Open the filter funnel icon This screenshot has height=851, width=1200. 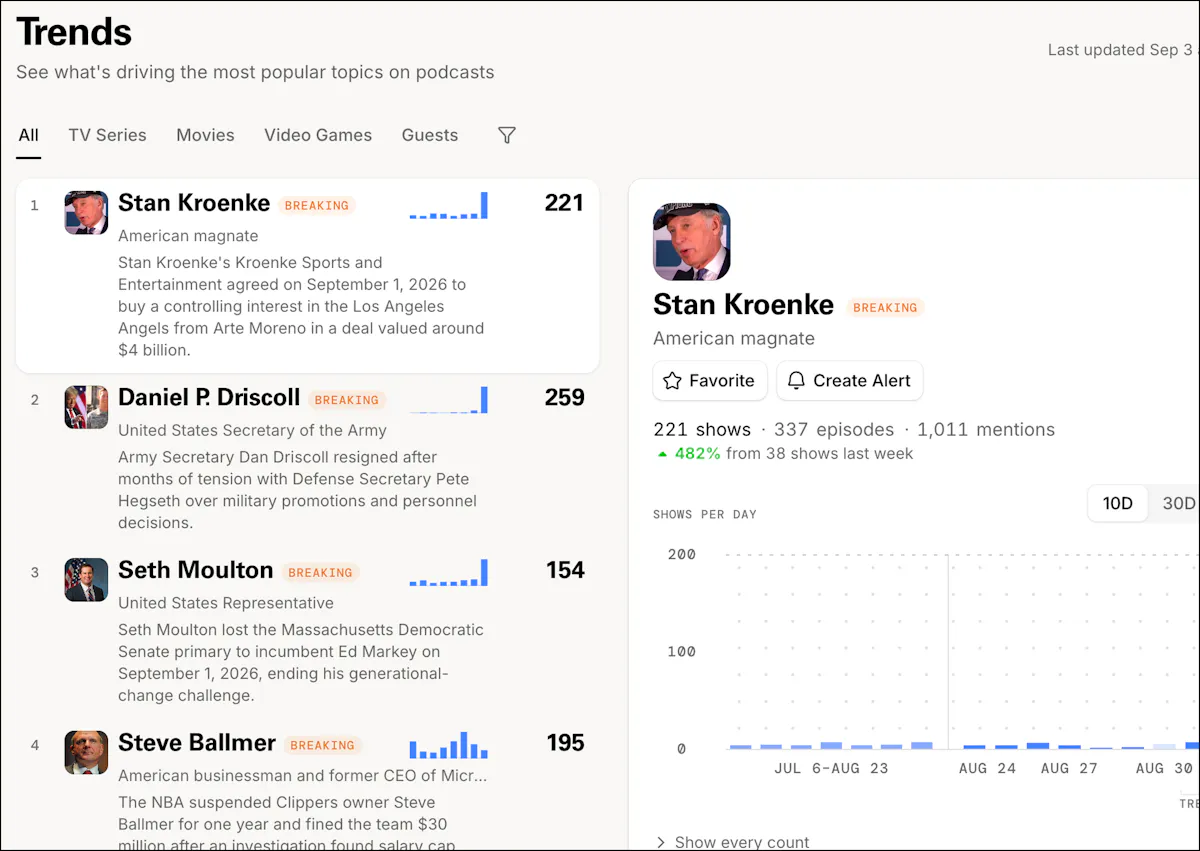click(x=507, y=135)
